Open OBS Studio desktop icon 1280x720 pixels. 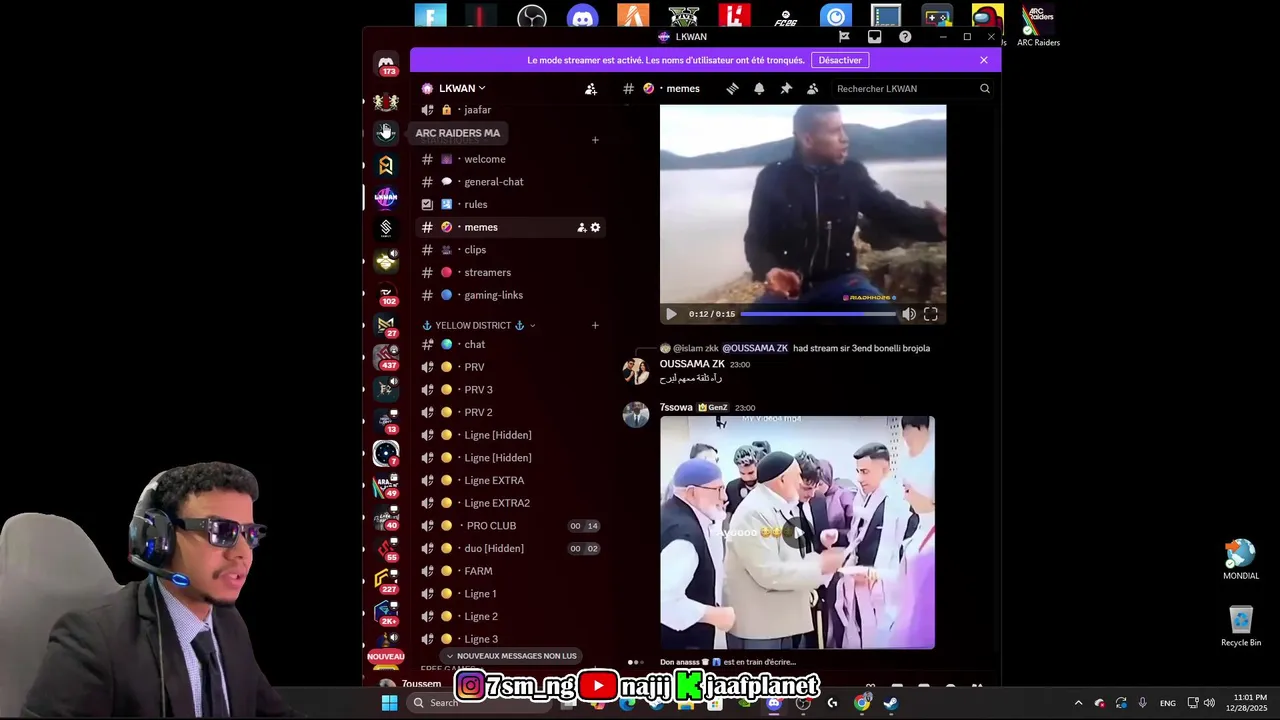(x=532, y=18)
